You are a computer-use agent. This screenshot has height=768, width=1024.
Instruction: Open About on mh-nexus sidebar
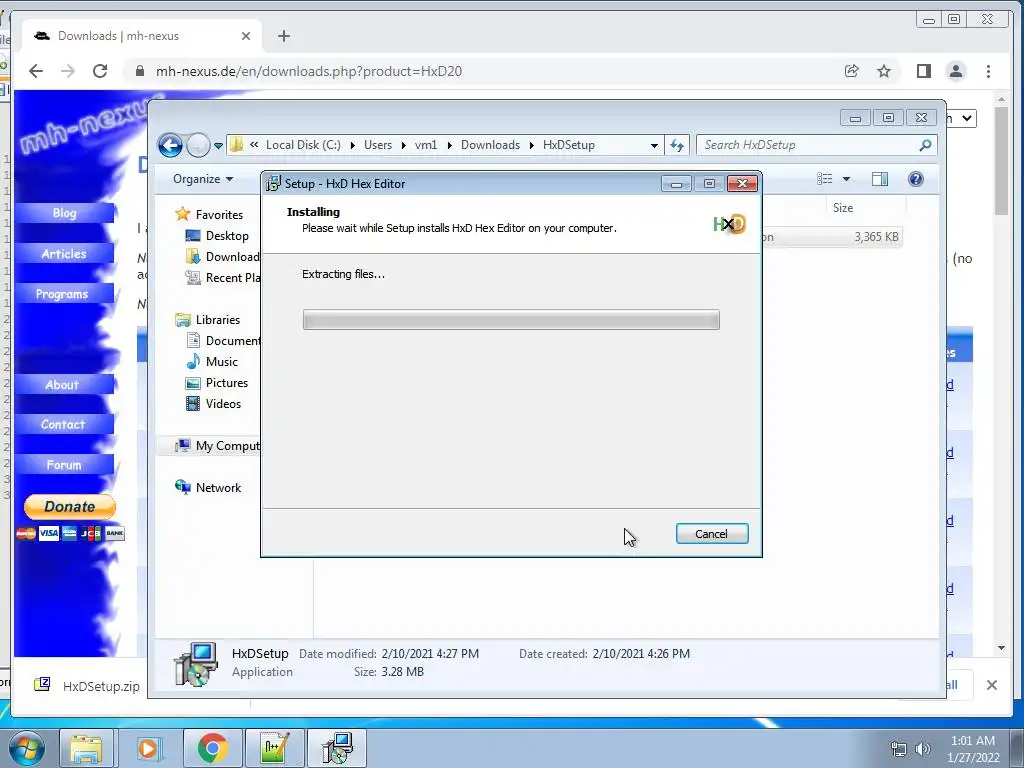click(62, 385)
